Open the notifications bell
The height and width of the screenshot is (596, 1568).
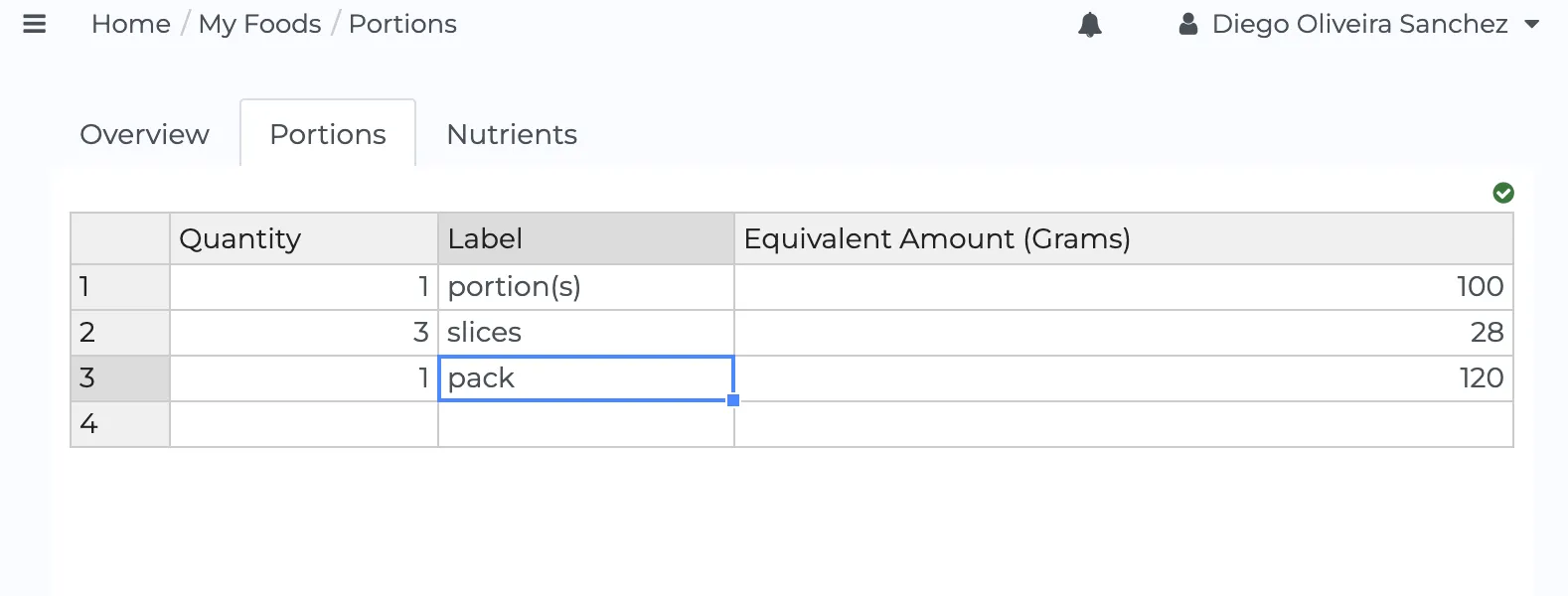point(1090,25)
